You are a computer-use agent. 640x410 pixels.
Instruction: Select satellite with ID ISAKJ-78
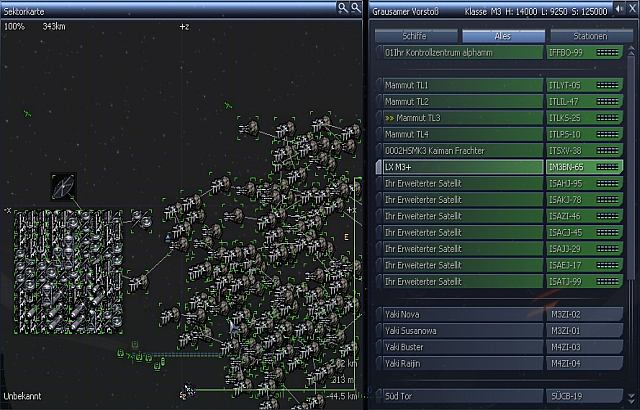pos(500,199)
